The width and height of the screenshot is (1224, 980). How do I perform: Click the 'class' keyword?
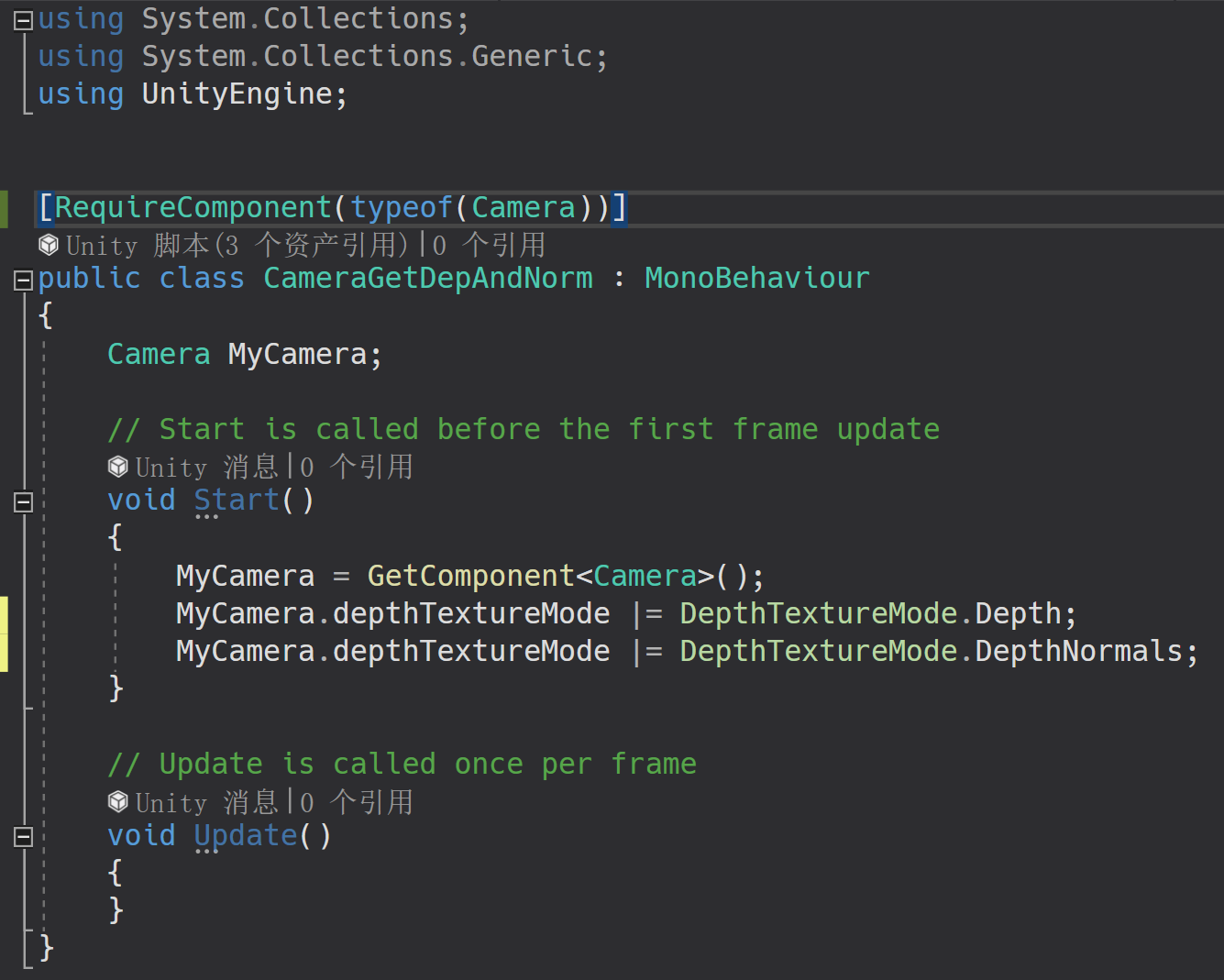(202, 278)
